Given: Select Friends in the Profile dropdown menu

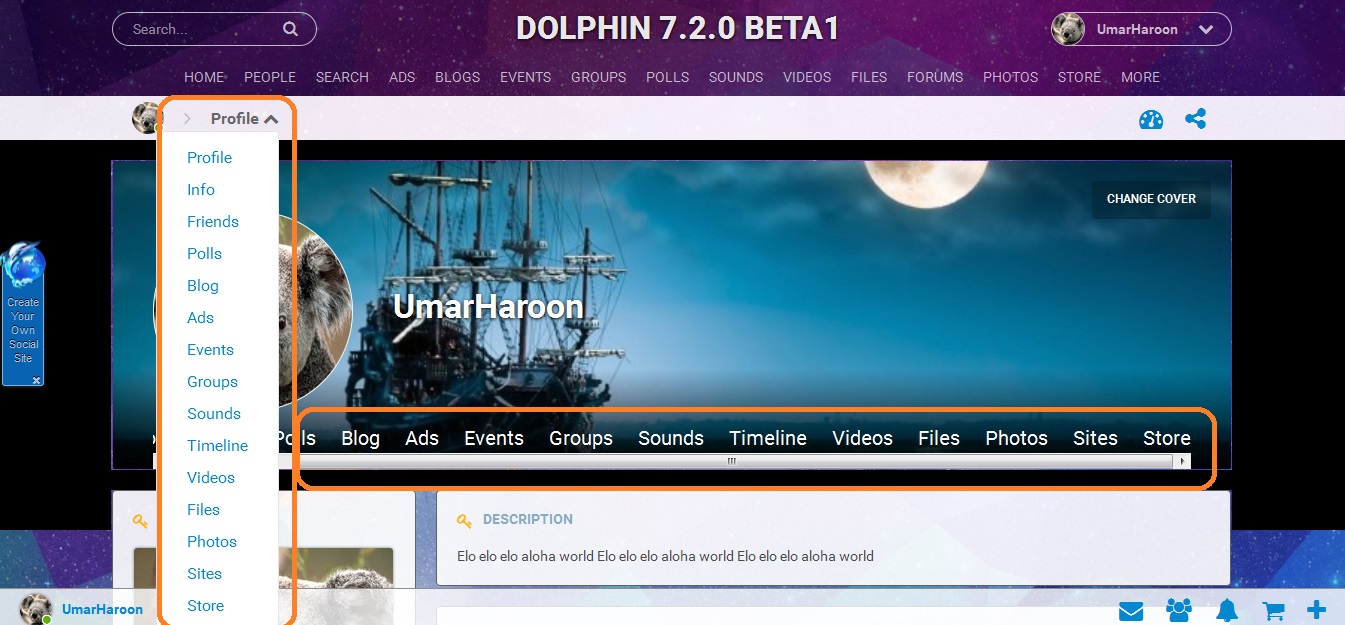Looking at the screenshot, I should tap(212, 222).
